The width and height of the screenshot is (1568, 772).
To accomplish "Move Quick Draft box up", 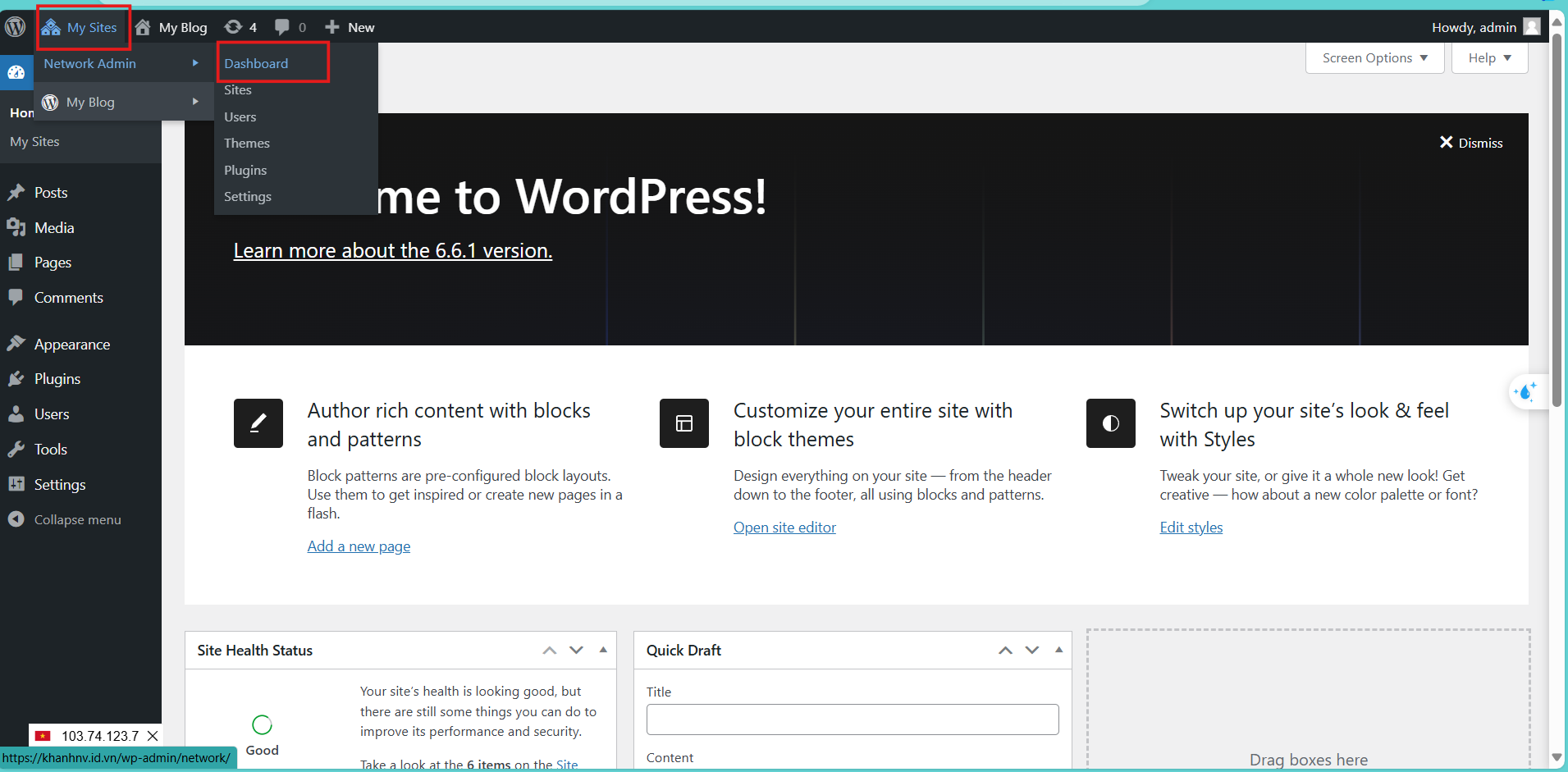I will coord(1005,651).
